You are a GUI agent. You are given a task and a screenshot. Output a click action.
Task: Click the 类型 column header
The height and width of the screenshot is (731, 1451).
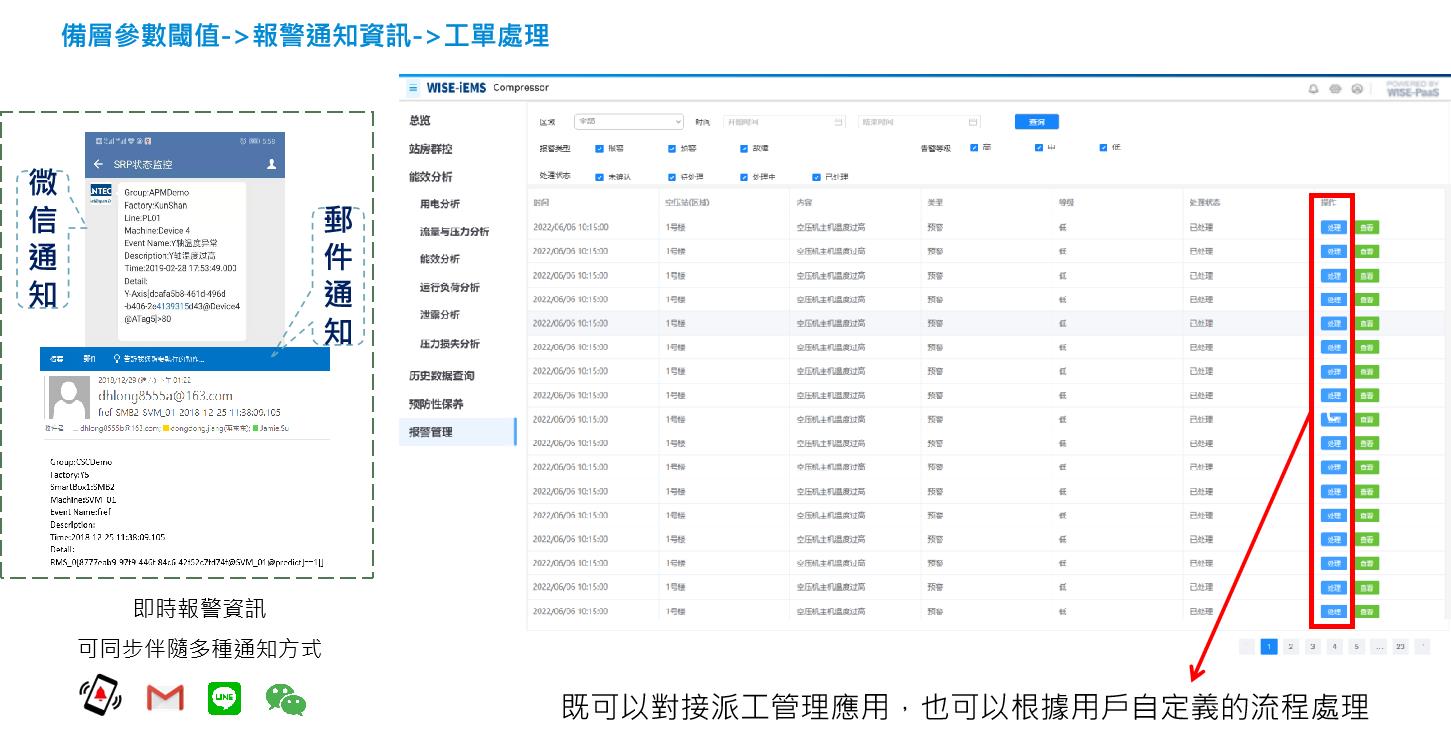coord(936,203)
